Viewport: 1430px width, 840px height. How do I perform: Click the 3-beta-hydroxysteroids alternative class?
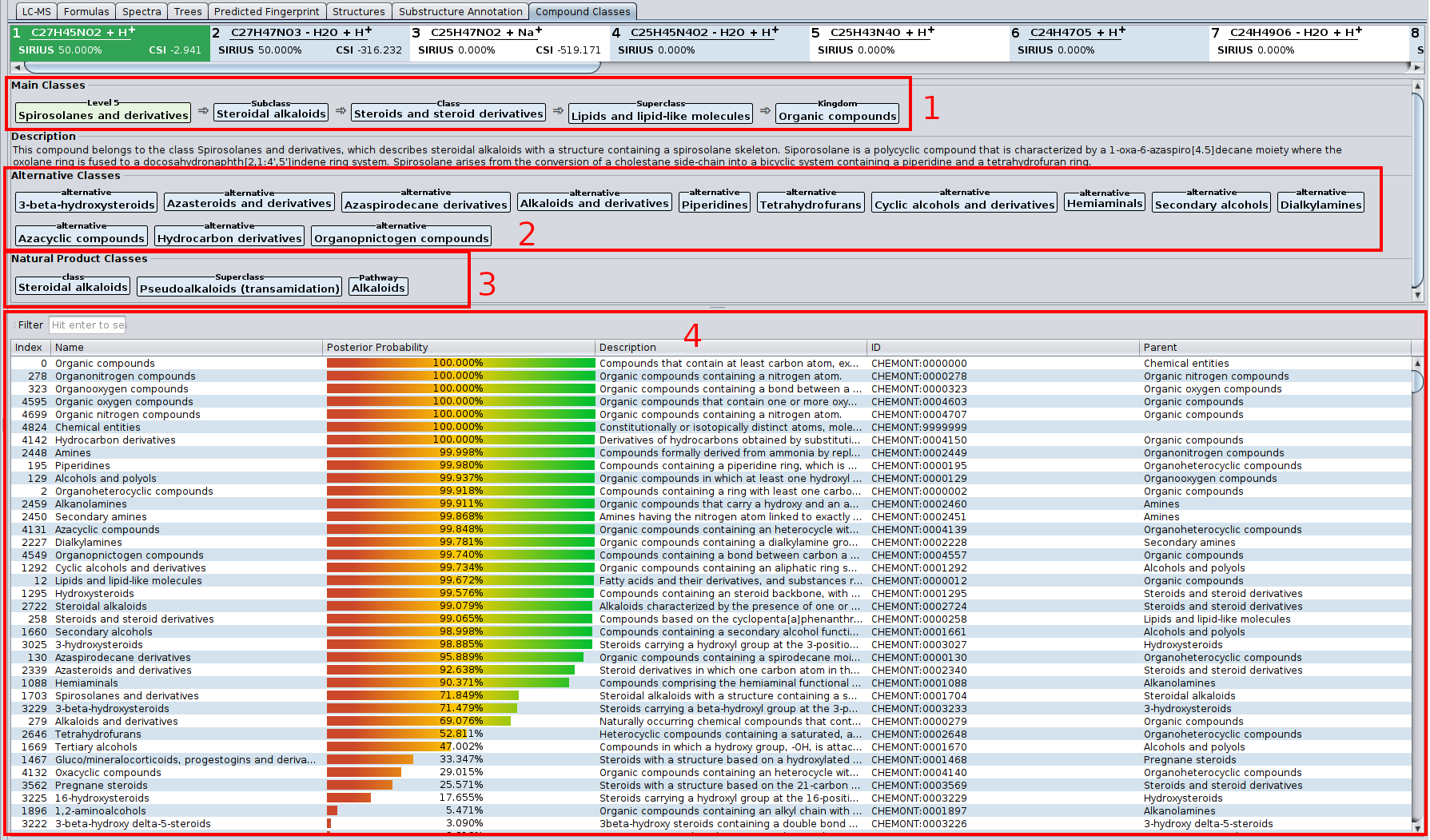(86, 204)
